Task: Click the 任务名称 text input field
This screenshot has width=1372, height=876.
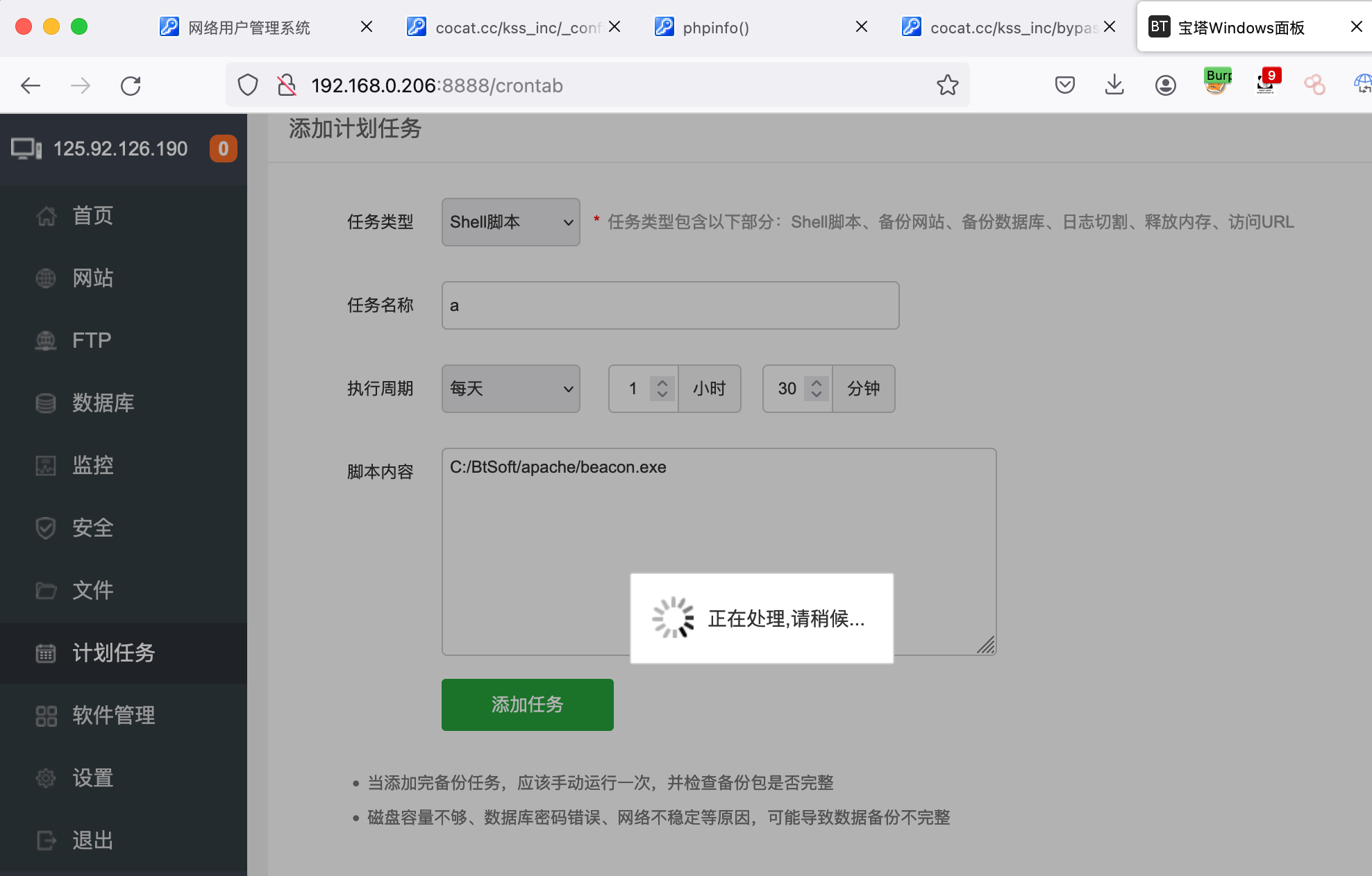Action: tap(670, 305)
